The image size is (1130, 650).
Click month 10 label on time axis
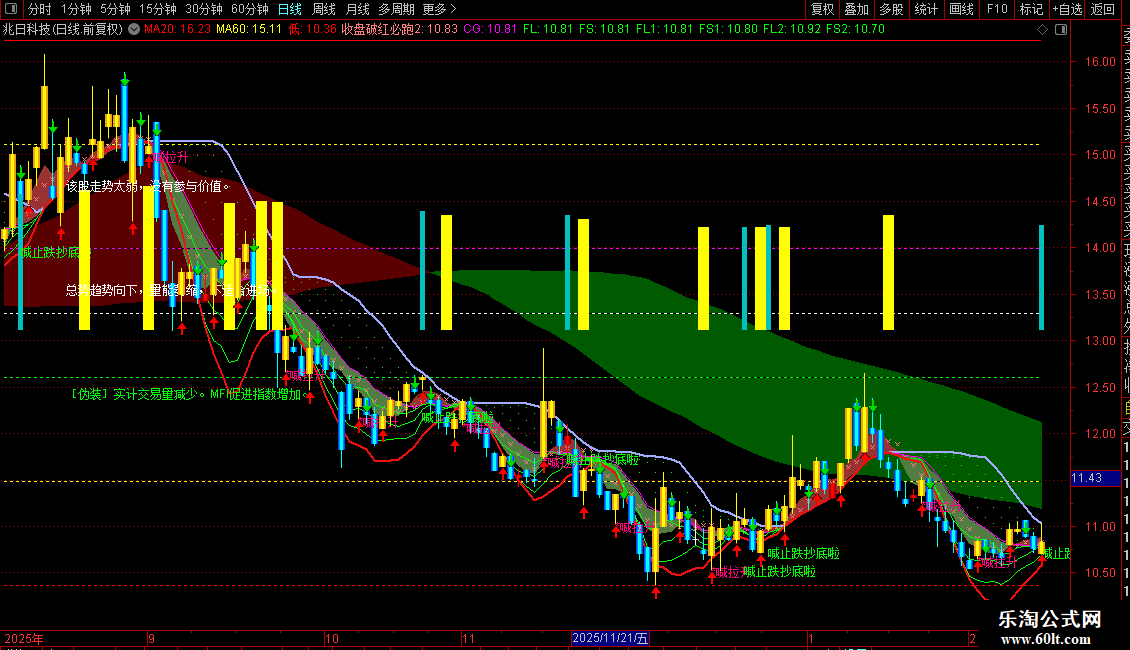(x=332, y=638)
